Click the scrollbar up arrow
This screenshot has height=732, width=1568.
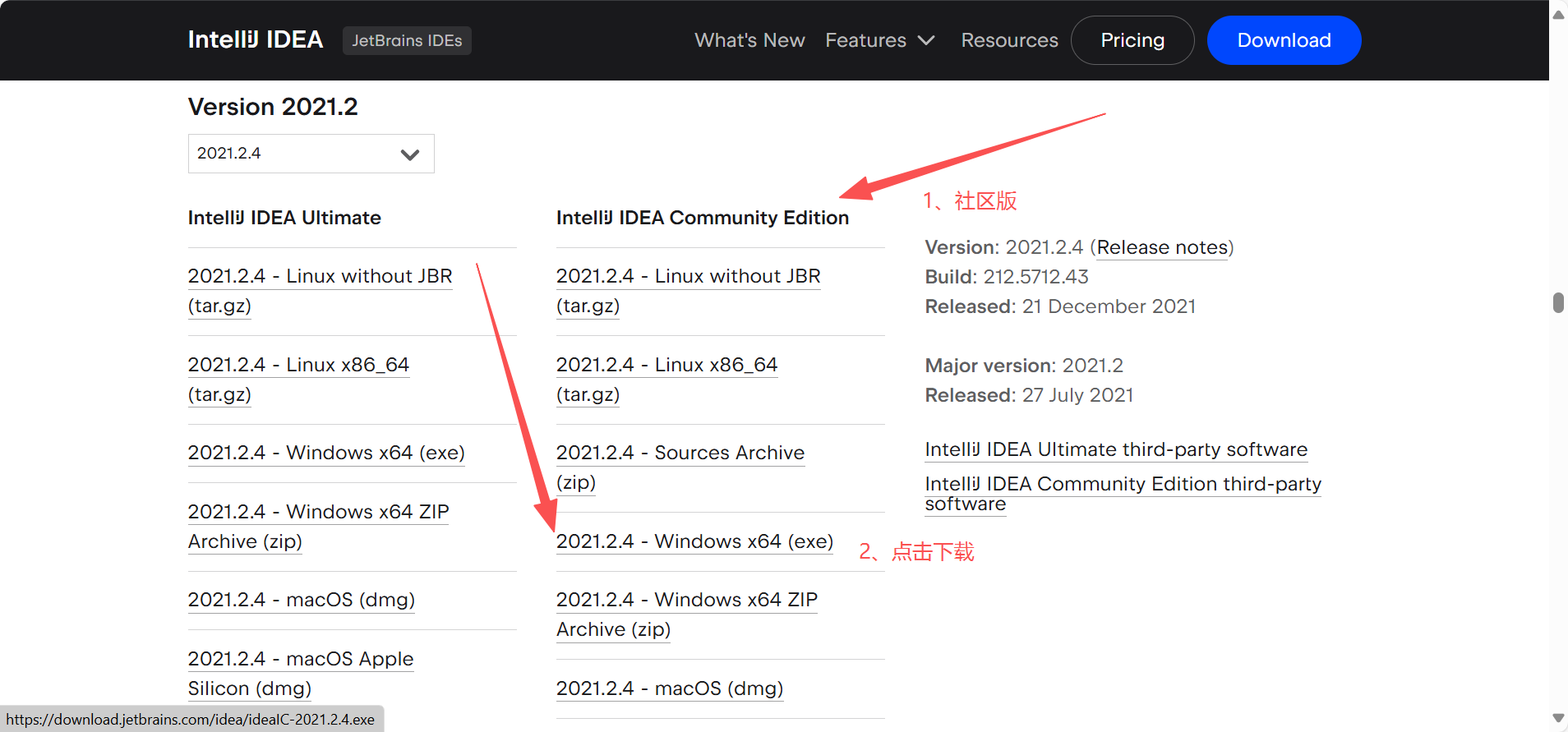[x=1558, y=14]
